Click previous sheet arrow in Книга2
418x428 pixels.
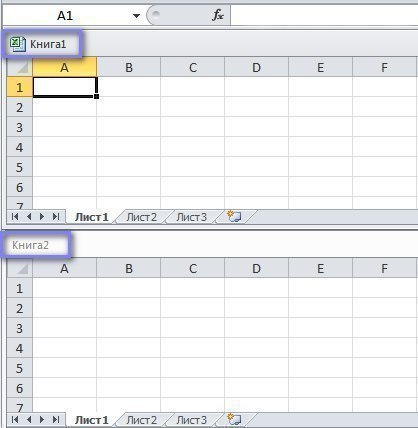point(29,419)
